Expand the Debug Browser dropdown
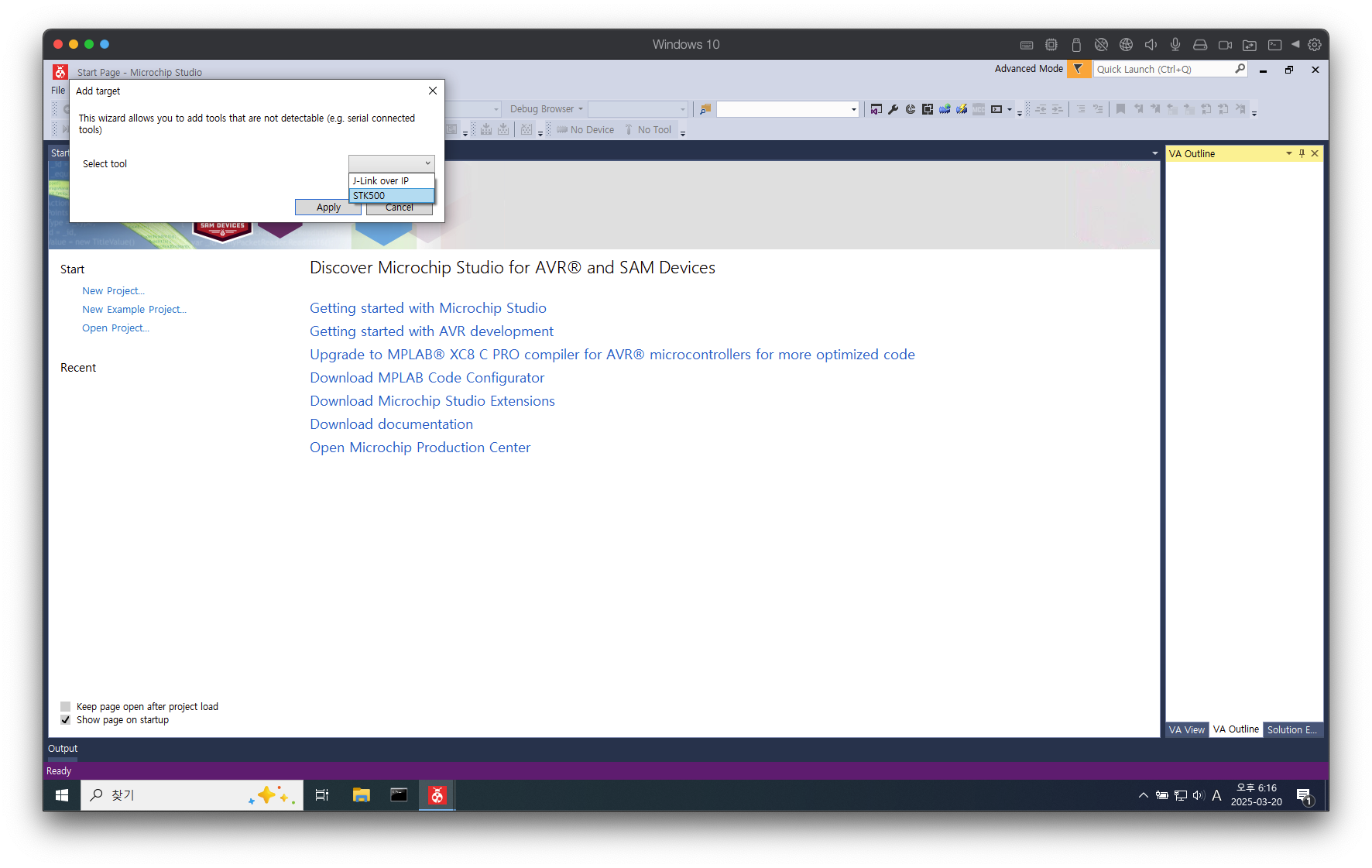 point(580,109)
